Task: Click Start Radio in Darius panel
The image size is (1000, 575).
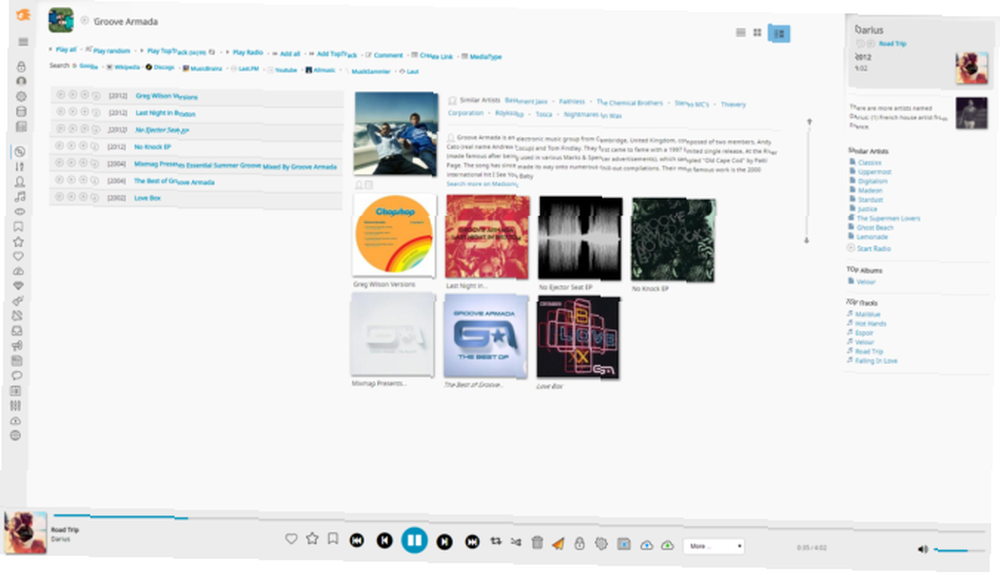Action: (x=873, y=249)
